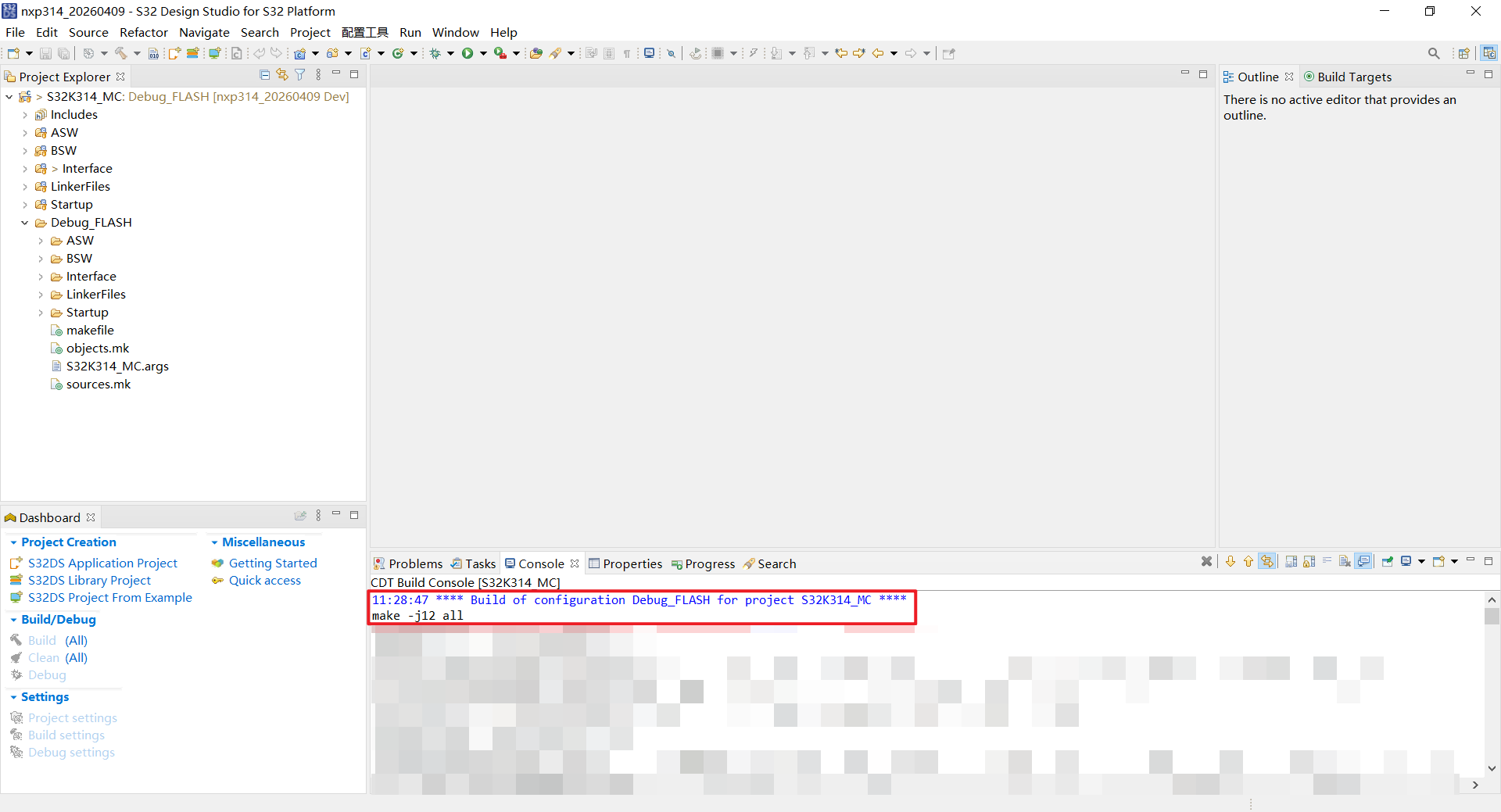1501x812 pixels.
Task: Click the Console Previous Error up arrow
Action: [x=1248, y=561]
